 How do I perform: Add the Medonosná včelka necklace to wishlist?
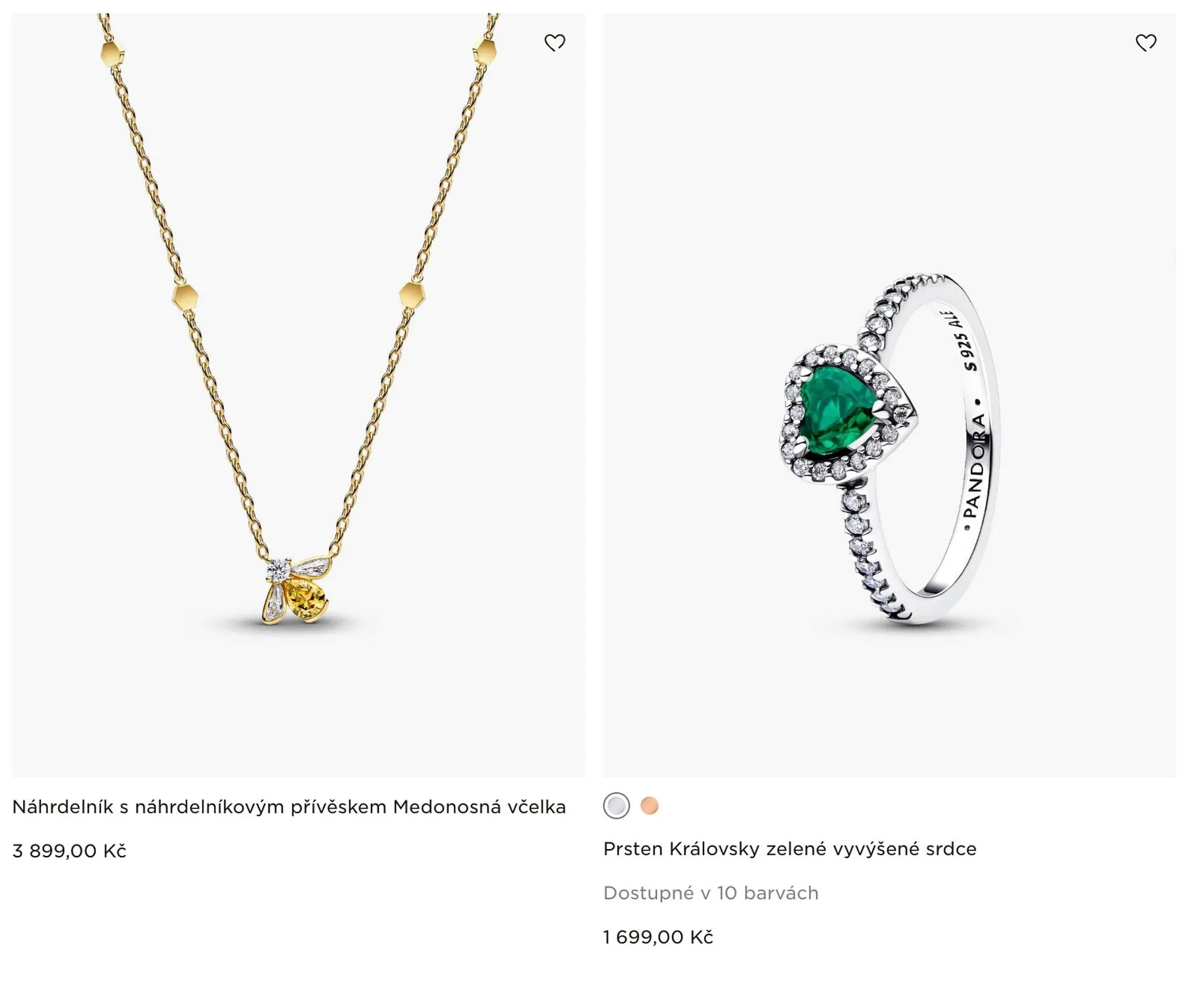[555, 43]
